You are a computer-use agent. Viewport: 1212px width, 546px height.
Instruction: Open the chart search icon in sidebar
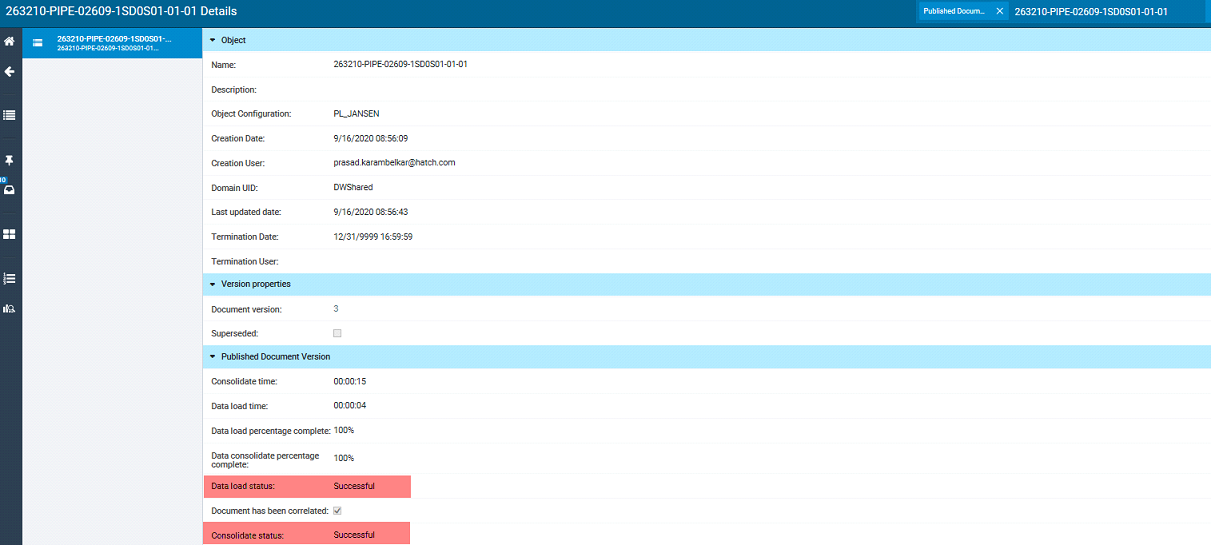(9, 308)
